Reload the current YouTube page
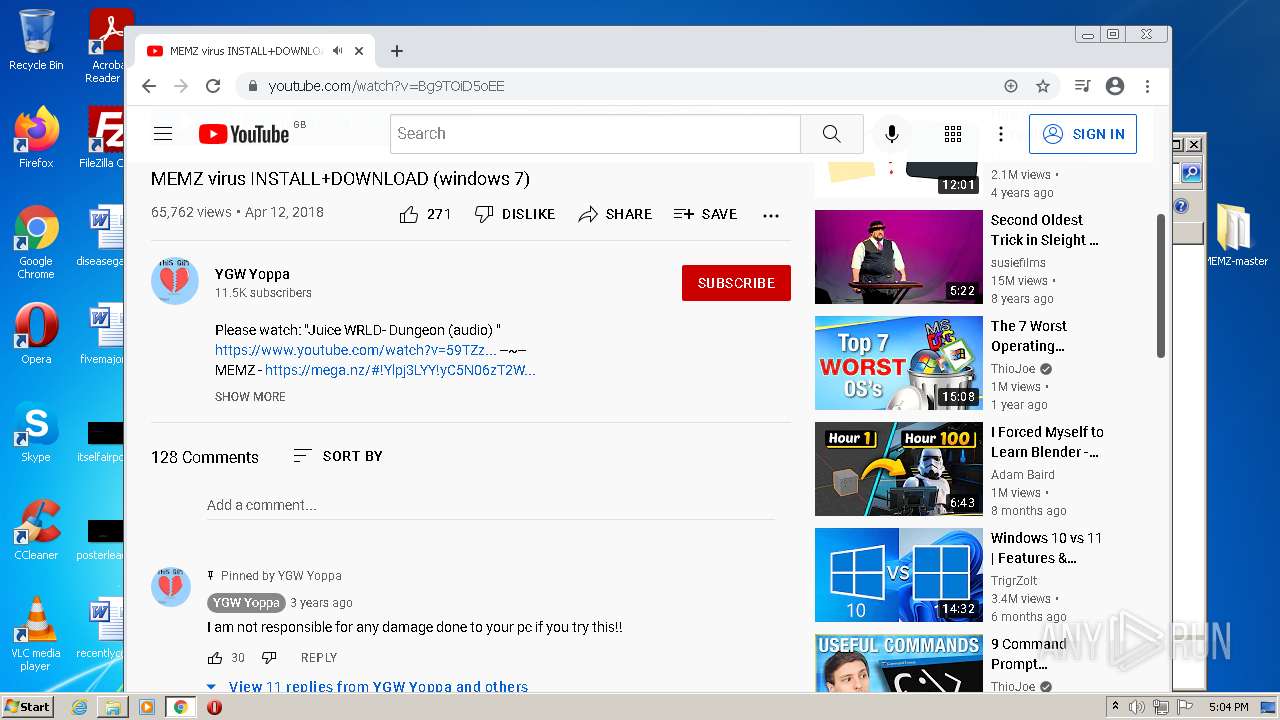This screenshot has height=720, width=1280. click(213, 86)
